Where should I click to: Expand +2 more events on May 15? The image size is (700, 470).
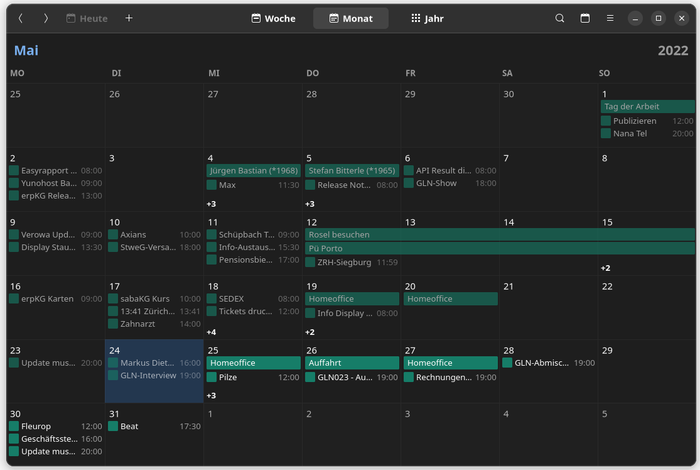(605, 268)
